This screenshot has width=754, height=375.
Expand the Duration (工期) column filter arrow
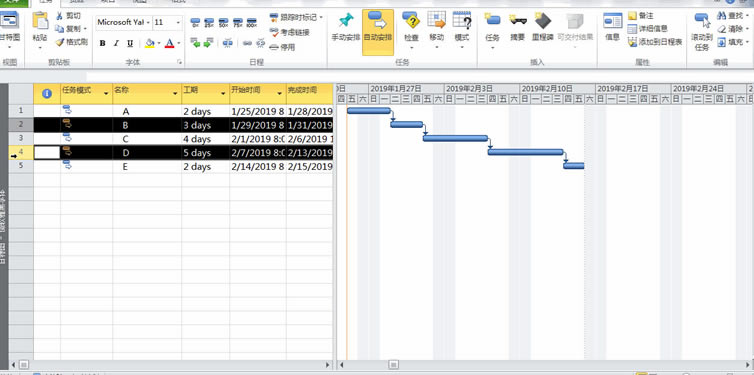point(223,93)
